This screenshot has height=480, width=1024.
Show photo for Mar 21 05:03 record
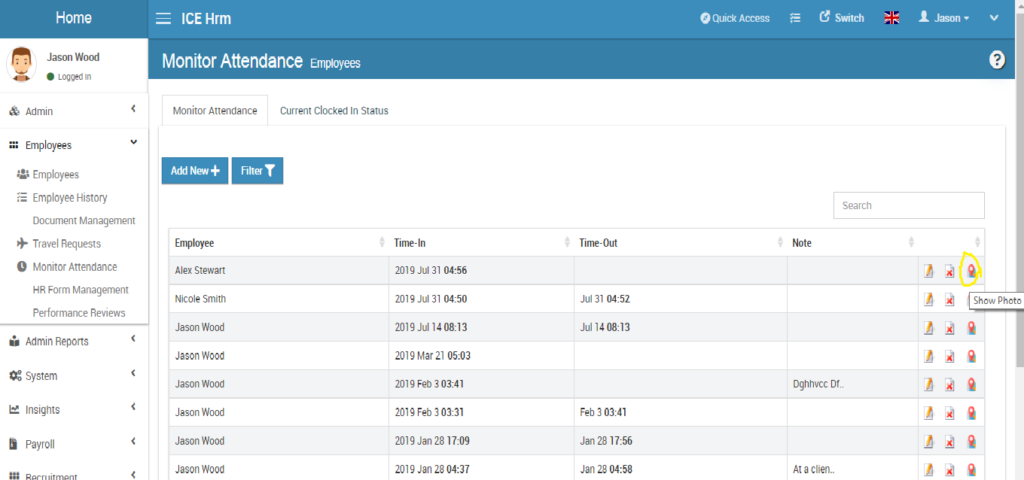971,356
